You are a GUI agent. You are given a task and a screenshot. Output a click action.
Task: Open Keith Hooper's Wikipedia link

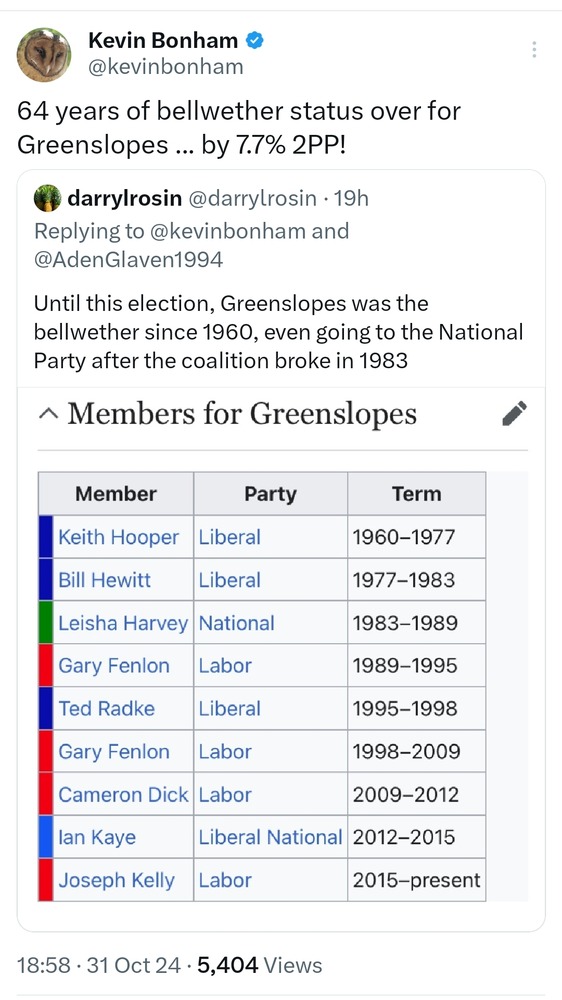point(118,537)
